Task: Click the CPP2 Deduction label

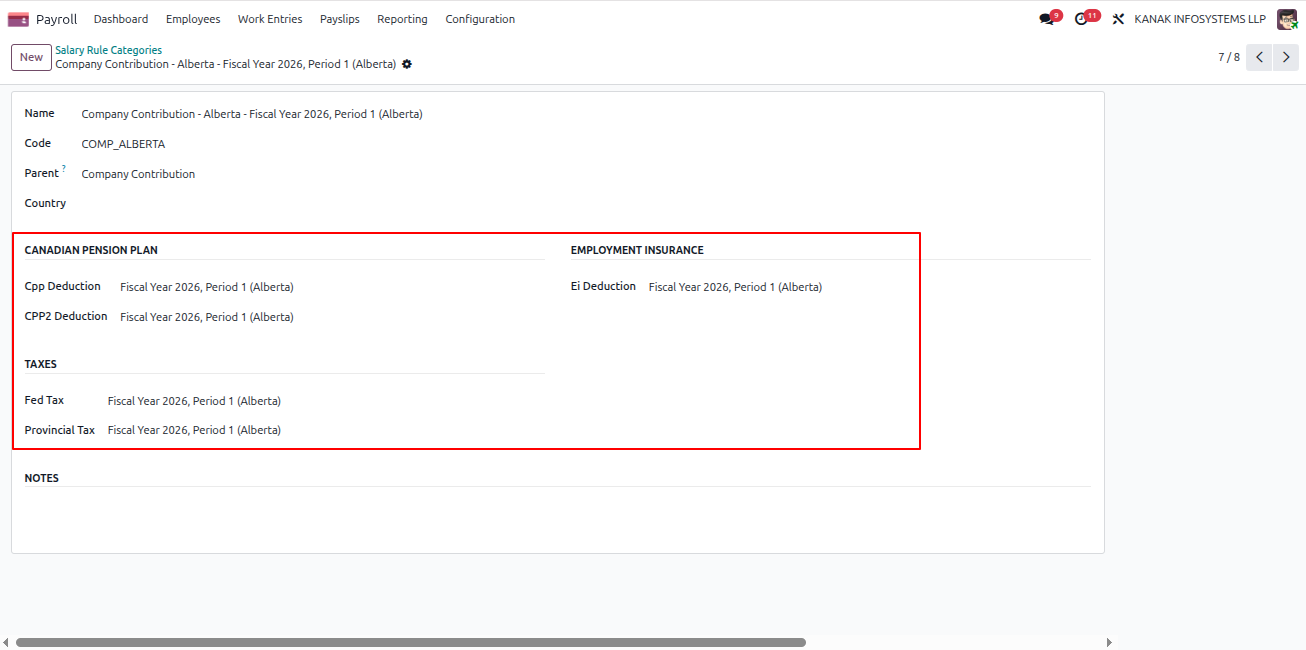Action: tap(66, 316)
